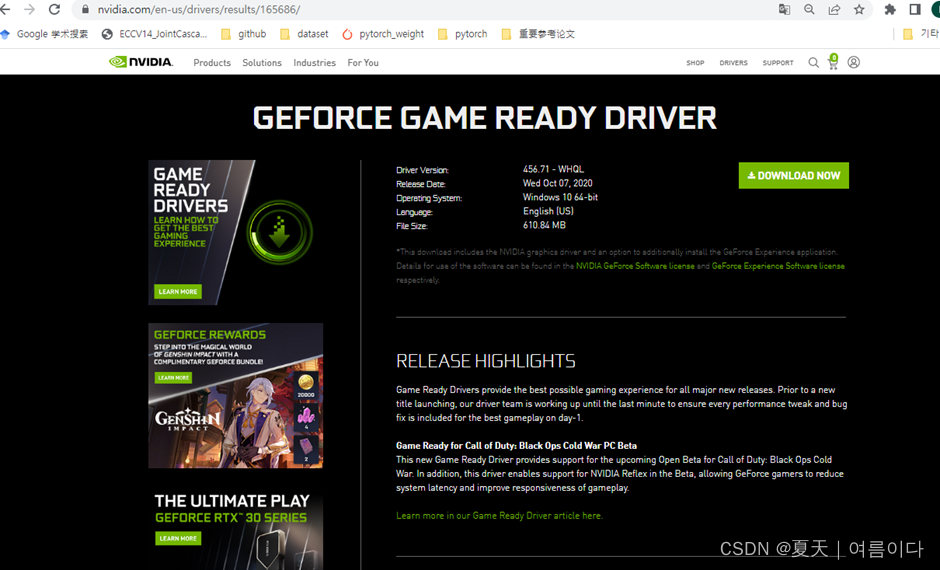Reload the page with the refresh icon
The height and width of the screenshot is (570, 940).
[x=55, y=10]
